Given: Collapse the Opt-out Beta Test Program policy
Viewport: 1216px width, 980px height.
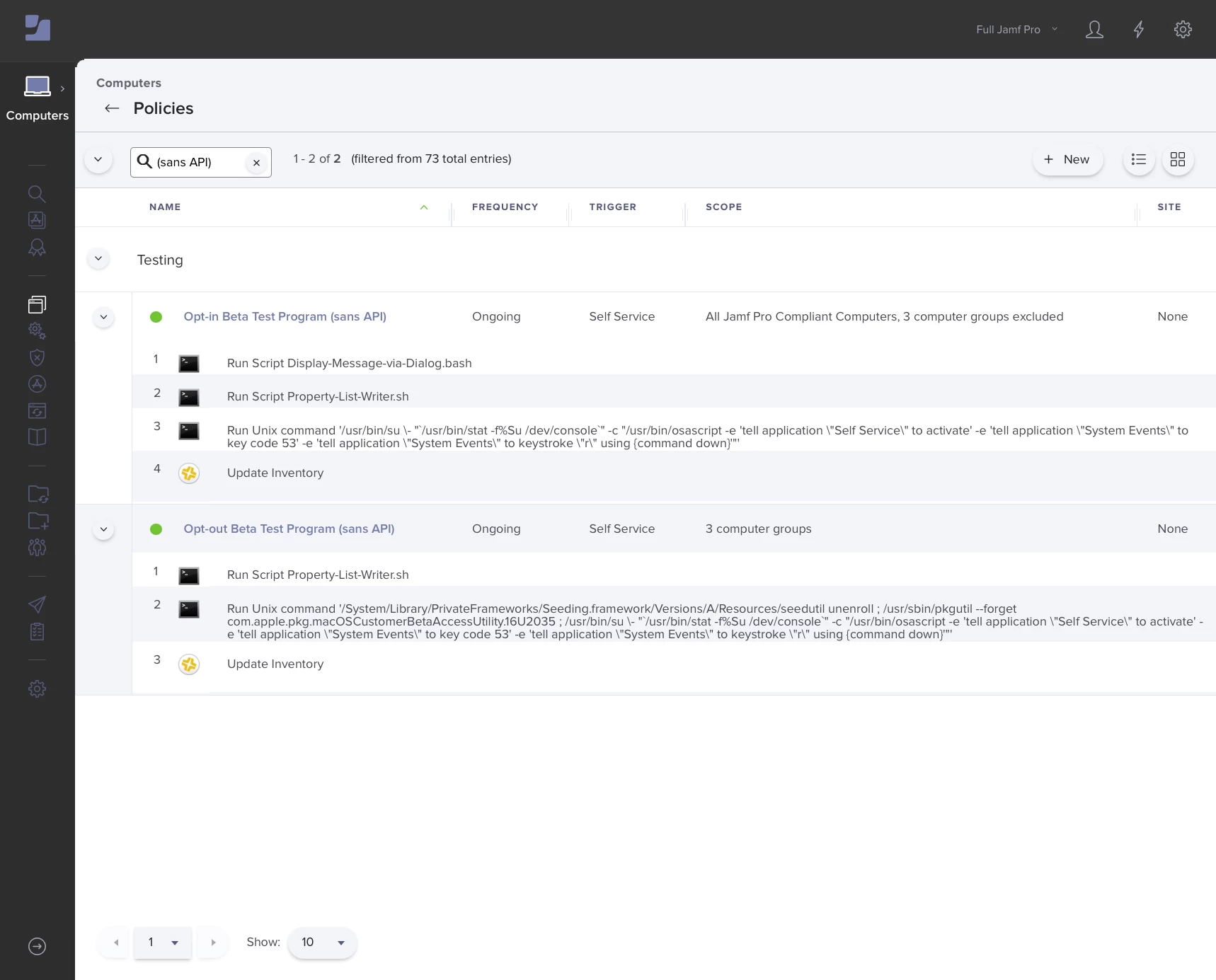Looking at the screenshot, I should 103,529.
